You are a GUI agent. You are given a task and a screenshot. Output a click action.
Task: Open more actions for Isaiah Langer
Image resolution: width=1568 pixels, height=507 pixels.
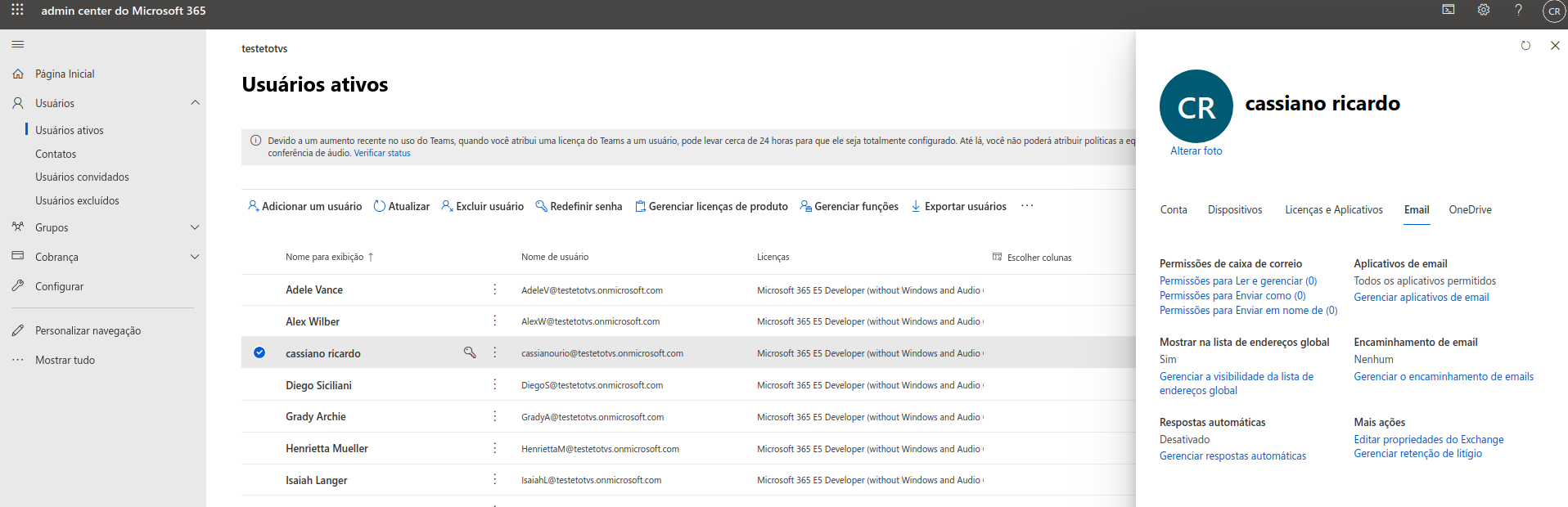pyautogui.click(x=494, y=479)
